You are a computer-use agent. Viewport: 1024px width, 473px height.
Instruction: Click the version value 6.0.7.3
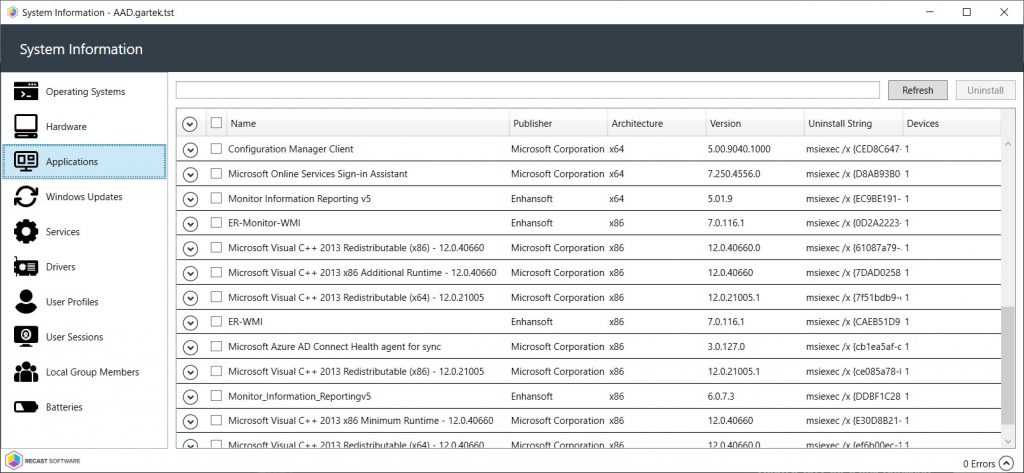[721, 396]
